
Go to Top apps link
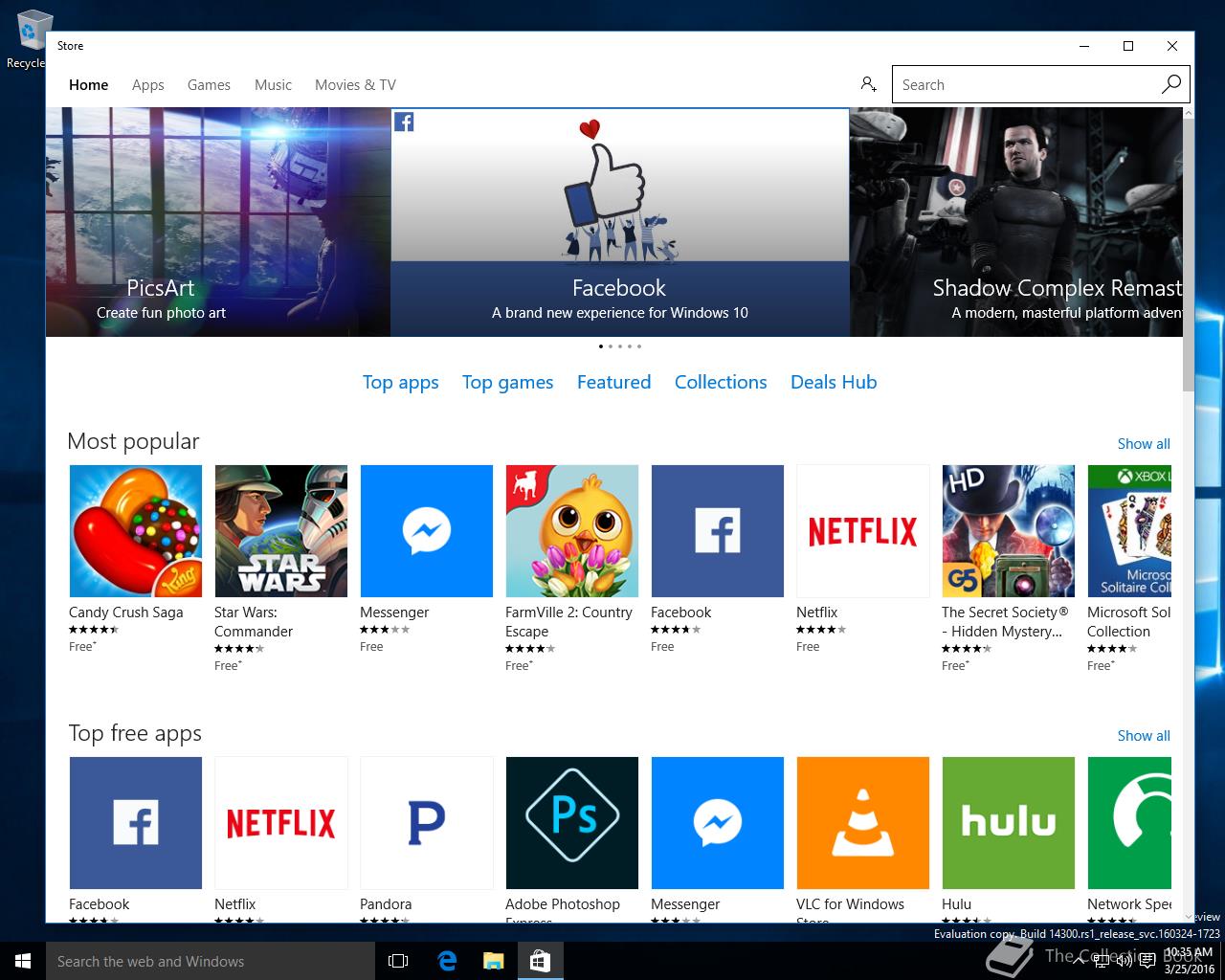(400, 383)
